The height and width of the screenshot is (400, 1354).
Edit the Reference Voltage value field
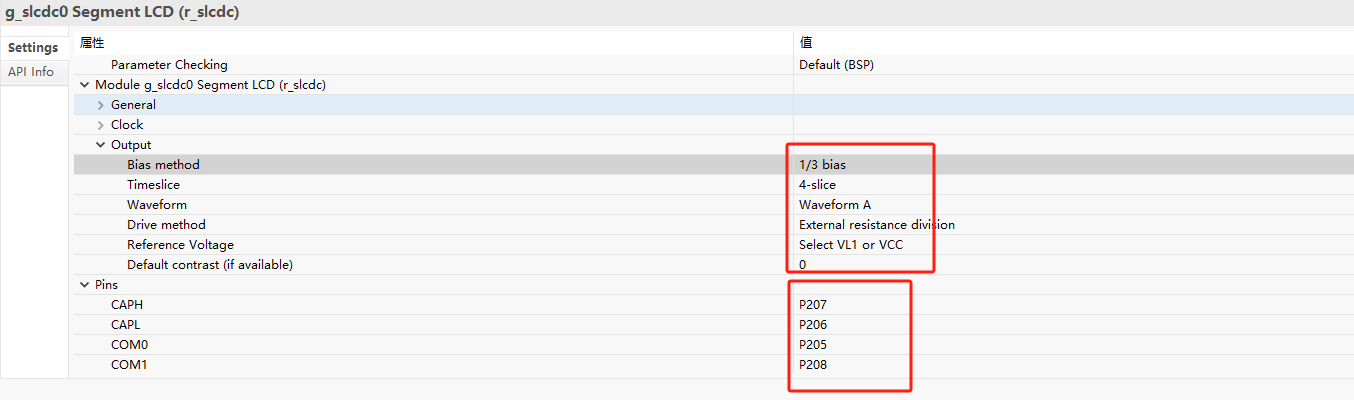click(x=851, y=245)
